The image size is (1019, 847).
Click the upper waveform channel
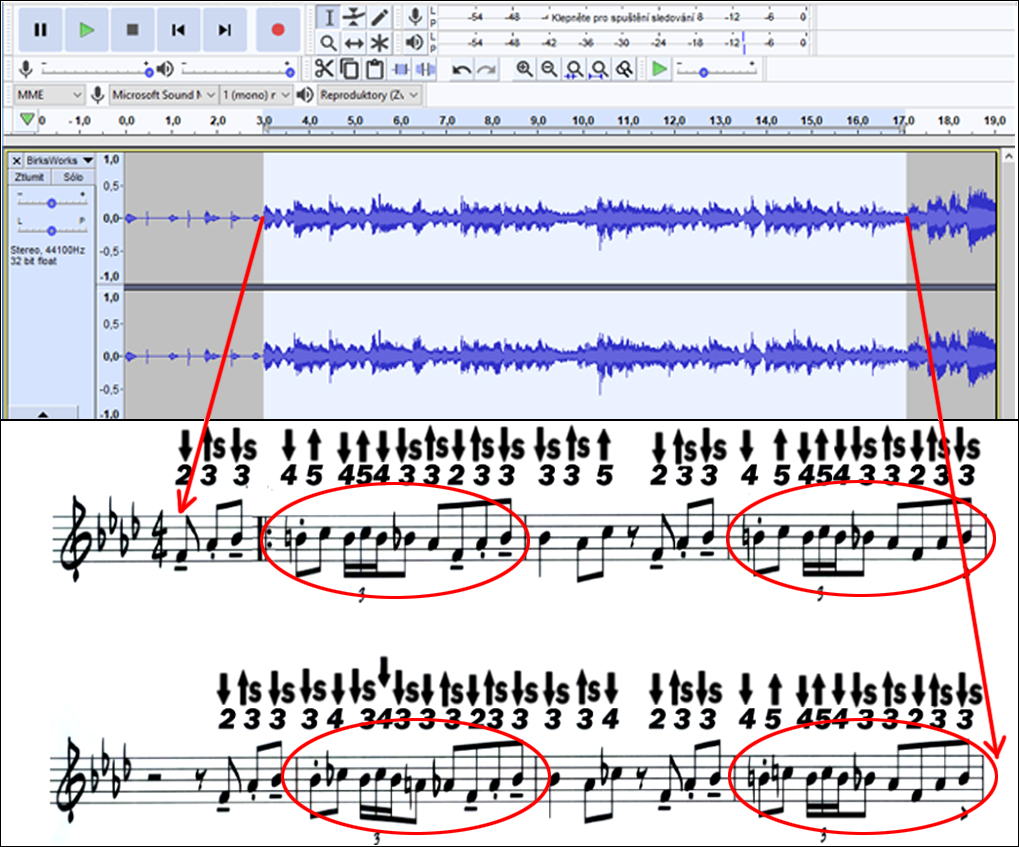tap(560, 218)
